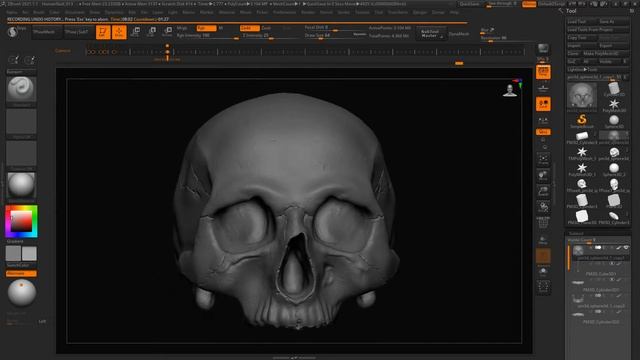
Task: Click the Import tool button
Action: pyautogui.click(x=582, y=46)
